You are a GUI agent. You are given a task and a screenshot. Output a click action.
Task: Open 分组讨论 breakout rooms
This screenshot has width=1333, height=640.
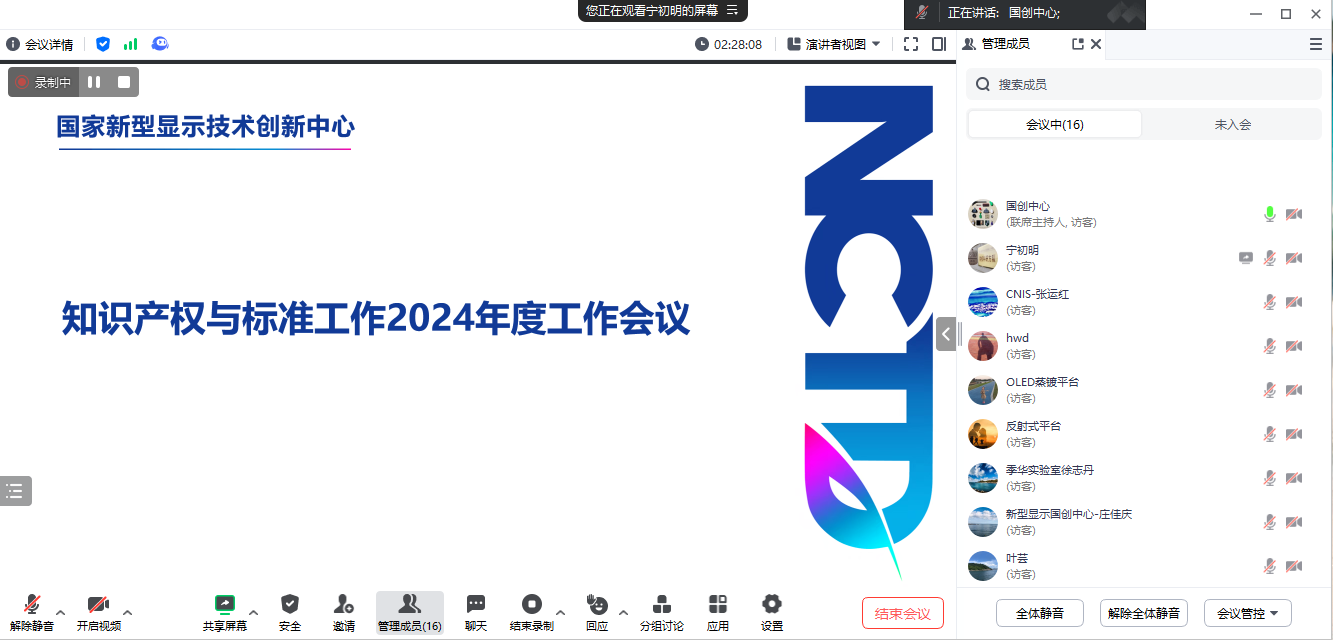(x=662, y=612)
